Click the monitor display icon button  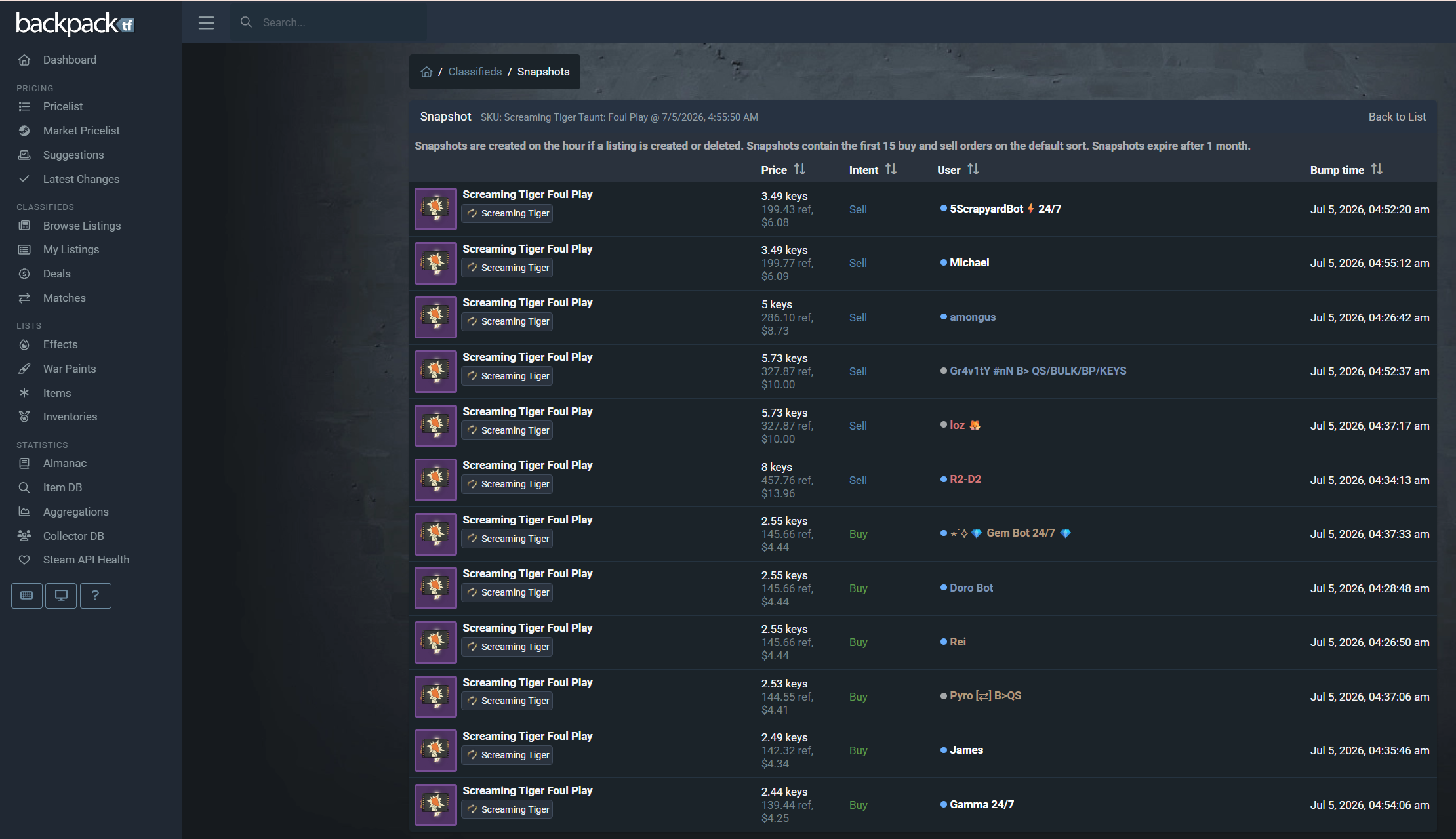(x=61, y=596)
